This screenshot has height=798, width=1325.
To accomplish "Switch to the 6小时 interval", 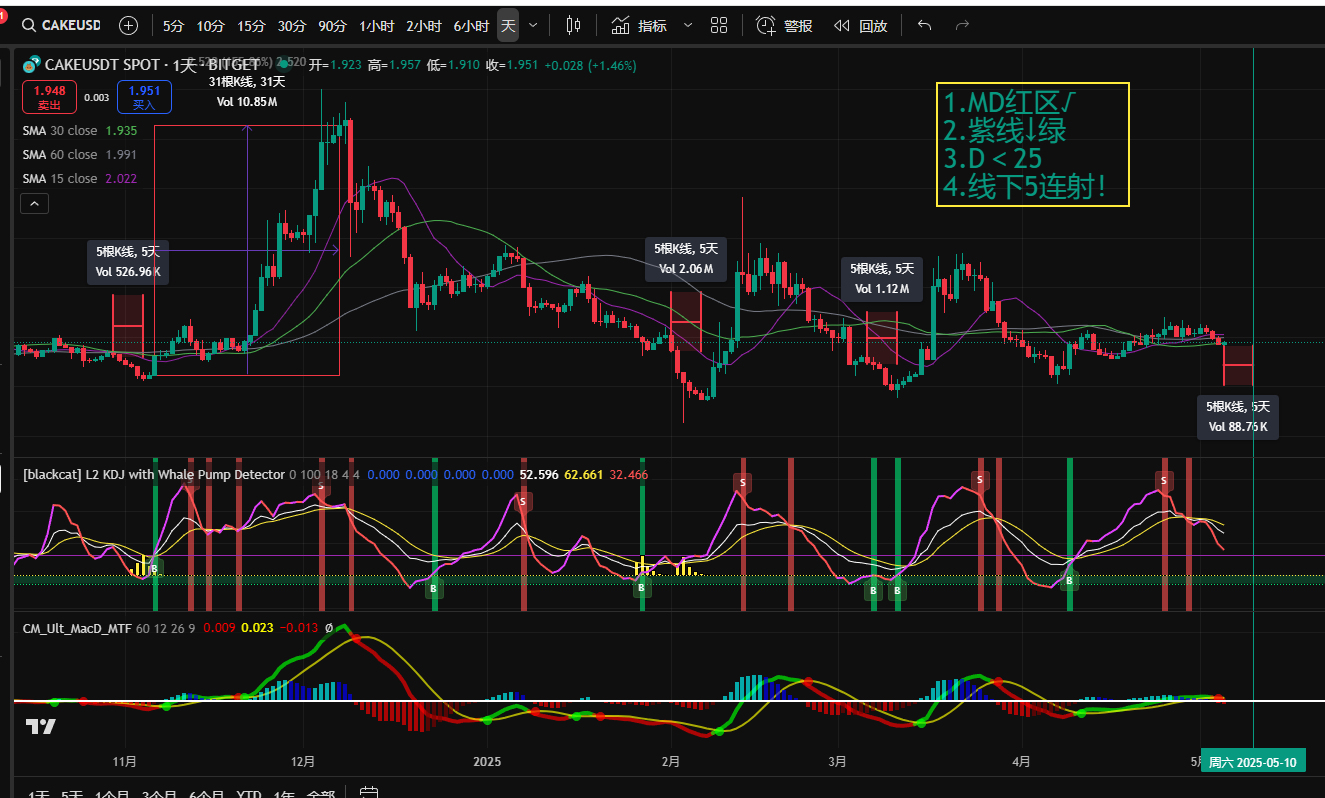I will [471, 25].
